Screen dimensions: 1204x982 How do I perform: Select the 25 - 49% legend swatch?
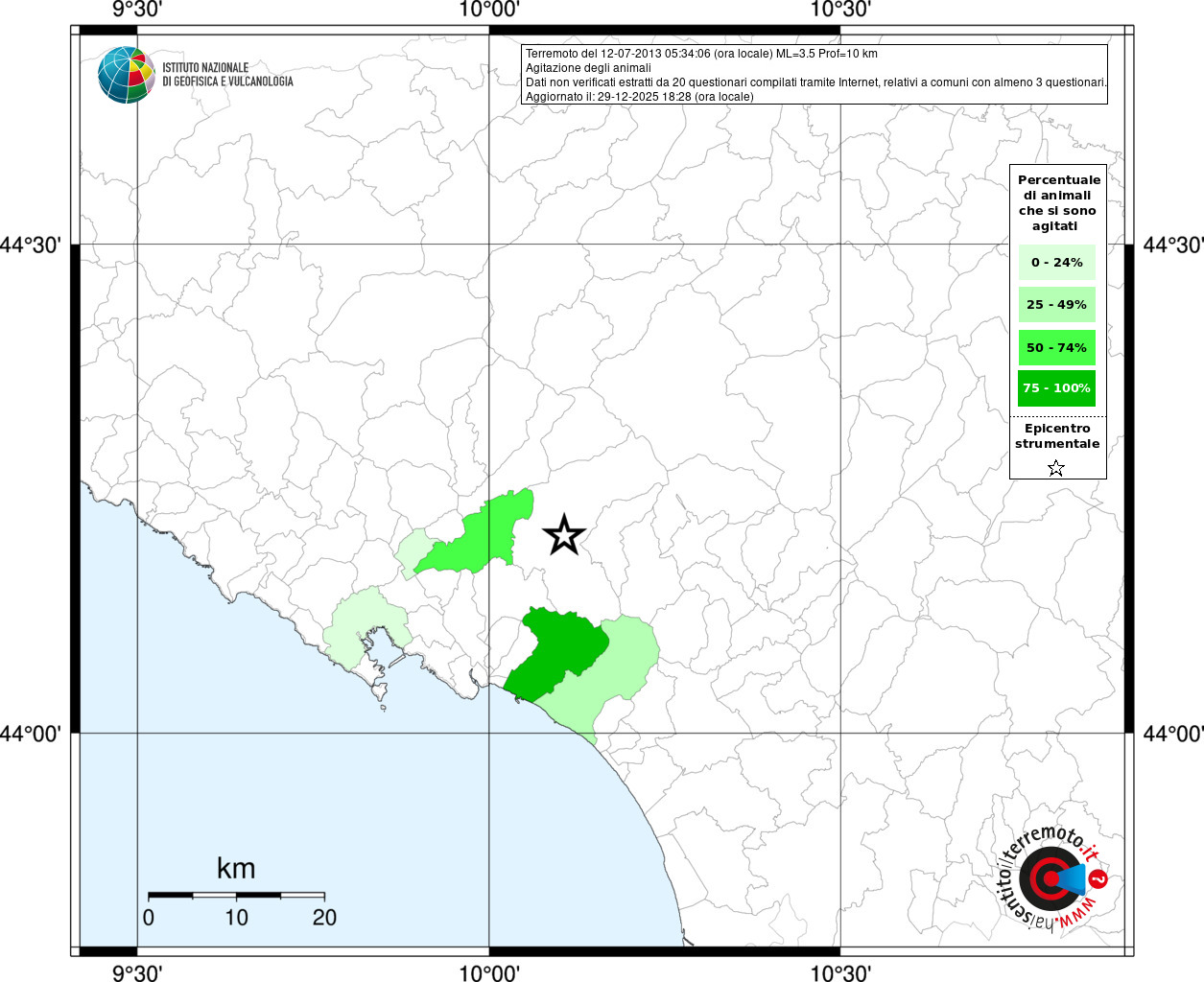coord(1056,304)
